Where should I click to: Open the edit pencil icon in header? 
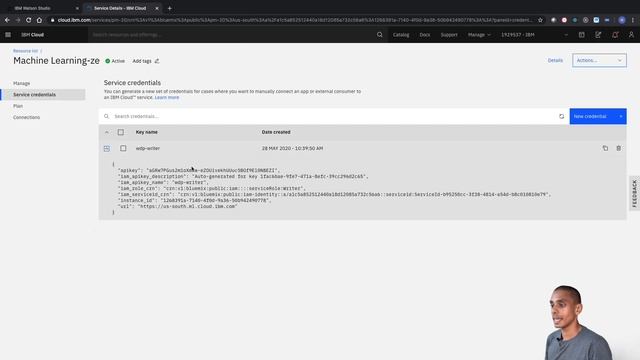[x=598, y=35]
